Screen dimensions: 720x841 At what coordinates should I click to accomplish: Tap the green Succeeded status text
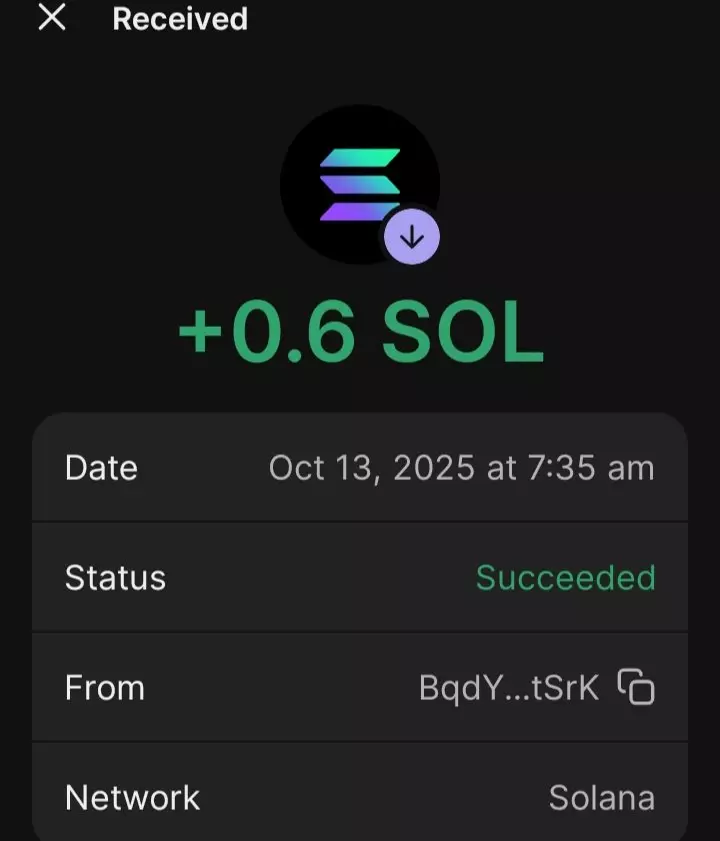(x=565, y=578)
